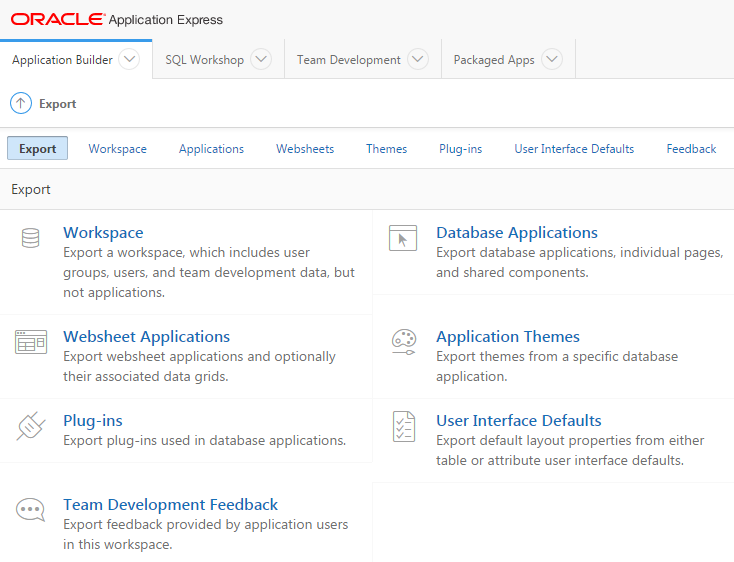This screenshot has width=734, height=562.
Task: Click the up arrow icon beside Export
Action: point(21,103)
